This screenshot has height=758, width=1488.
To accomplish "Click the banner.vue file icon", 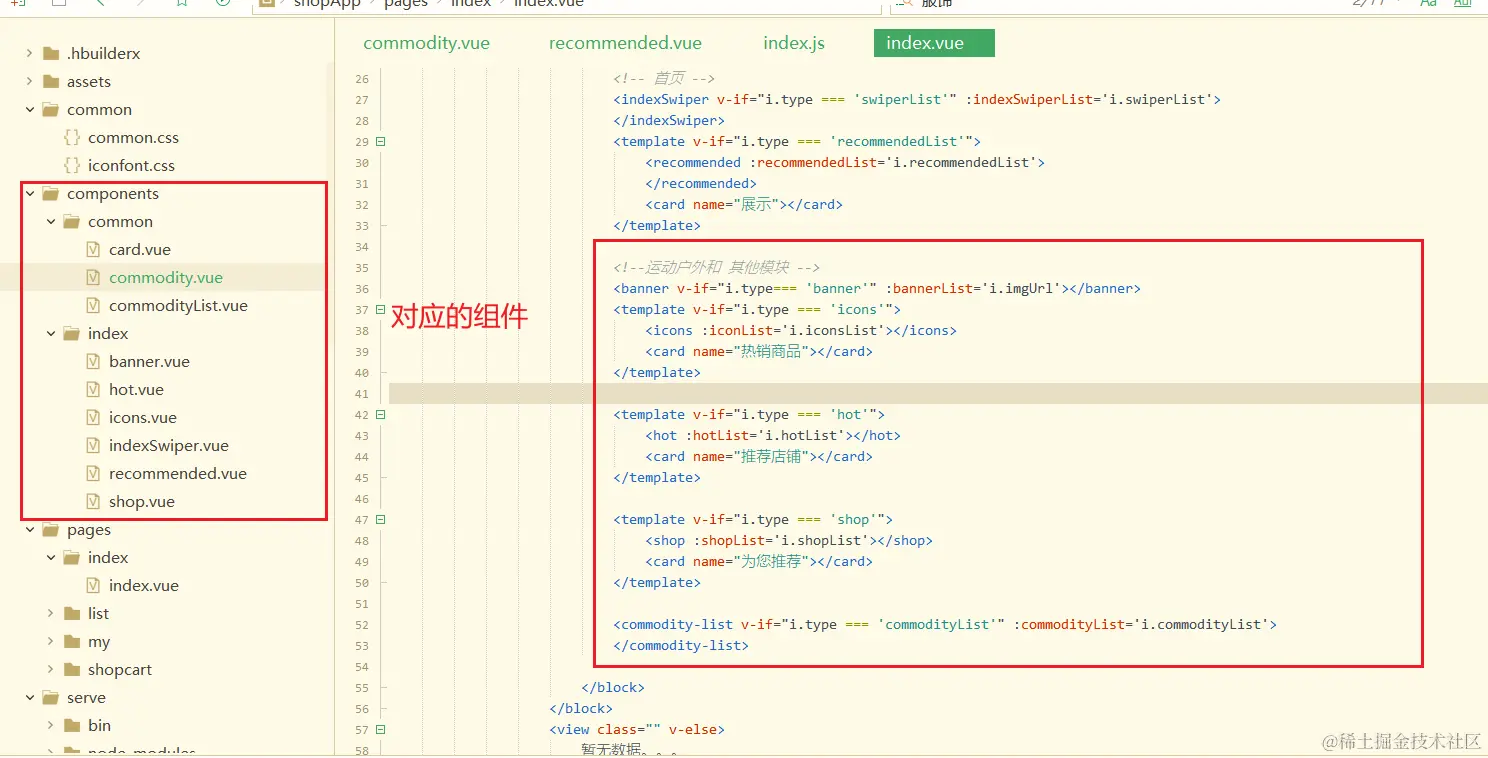I will coord(93,362).
